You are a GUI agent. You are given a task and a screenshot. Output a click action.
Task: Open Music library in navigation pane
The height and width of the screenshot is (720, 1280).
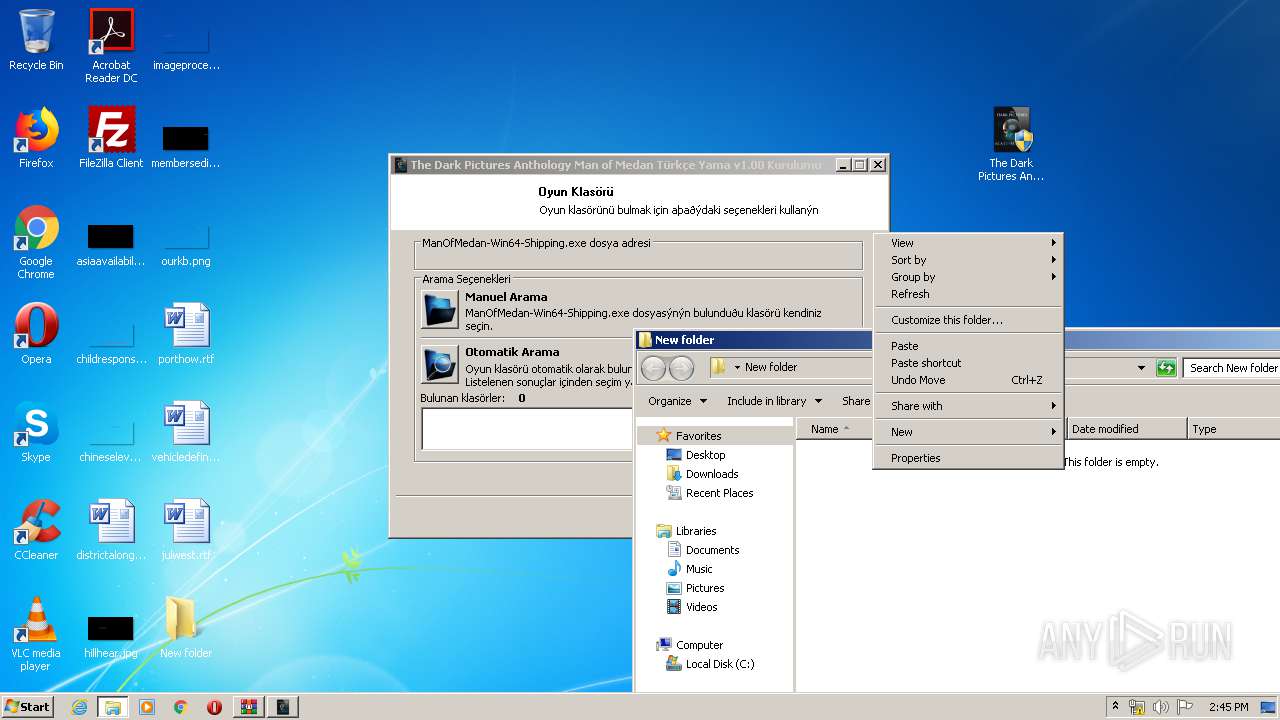(699, 569)
